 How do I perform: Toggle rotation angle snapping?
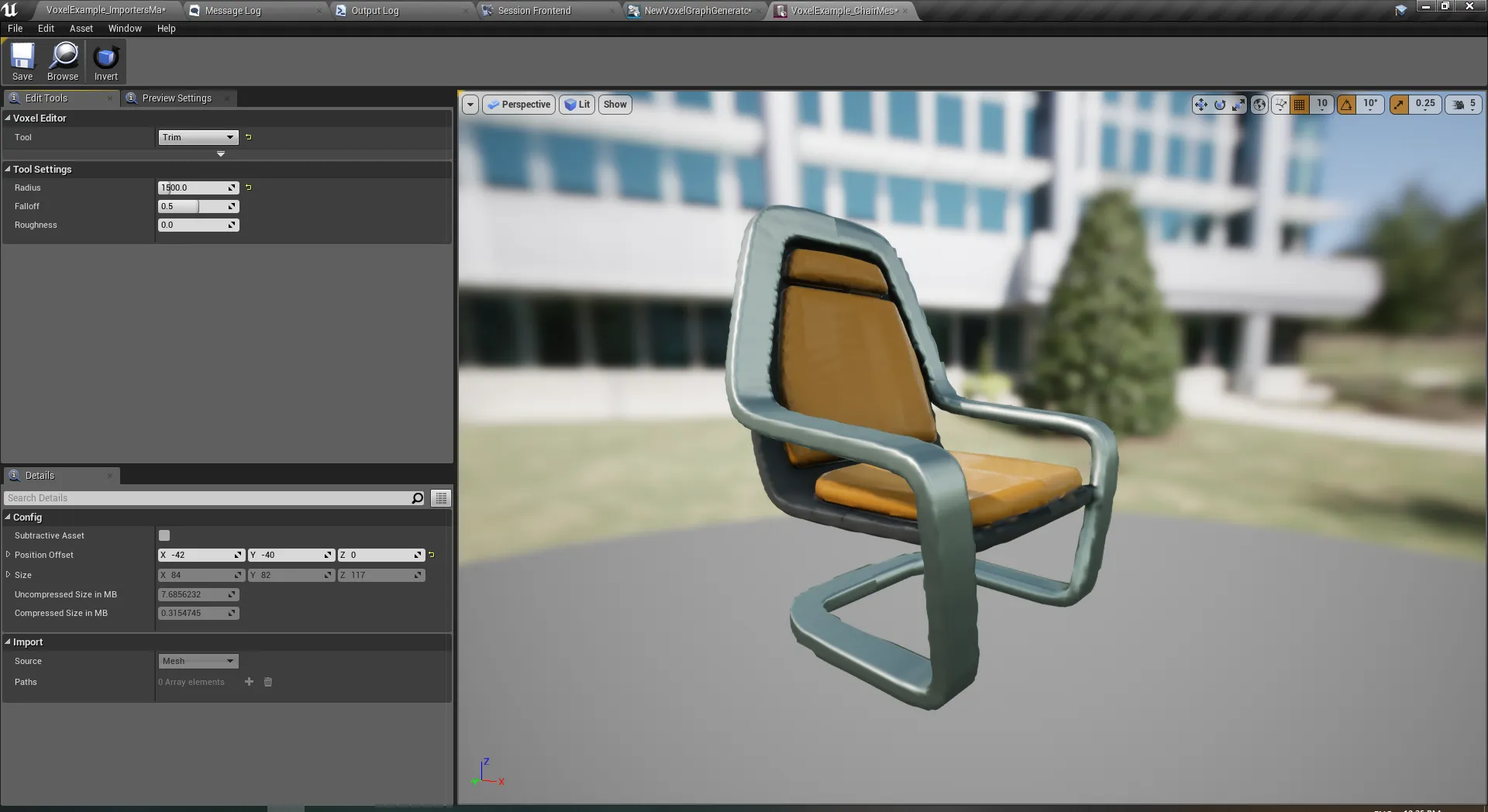[x=1347, y=105]
